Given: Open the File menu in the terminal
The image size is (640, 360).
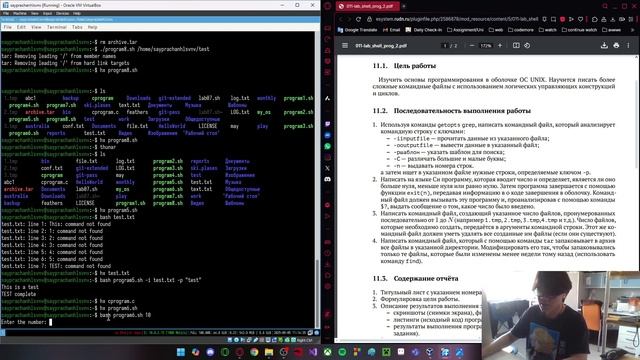Looking at the screenshot, I should pos(8,27).
